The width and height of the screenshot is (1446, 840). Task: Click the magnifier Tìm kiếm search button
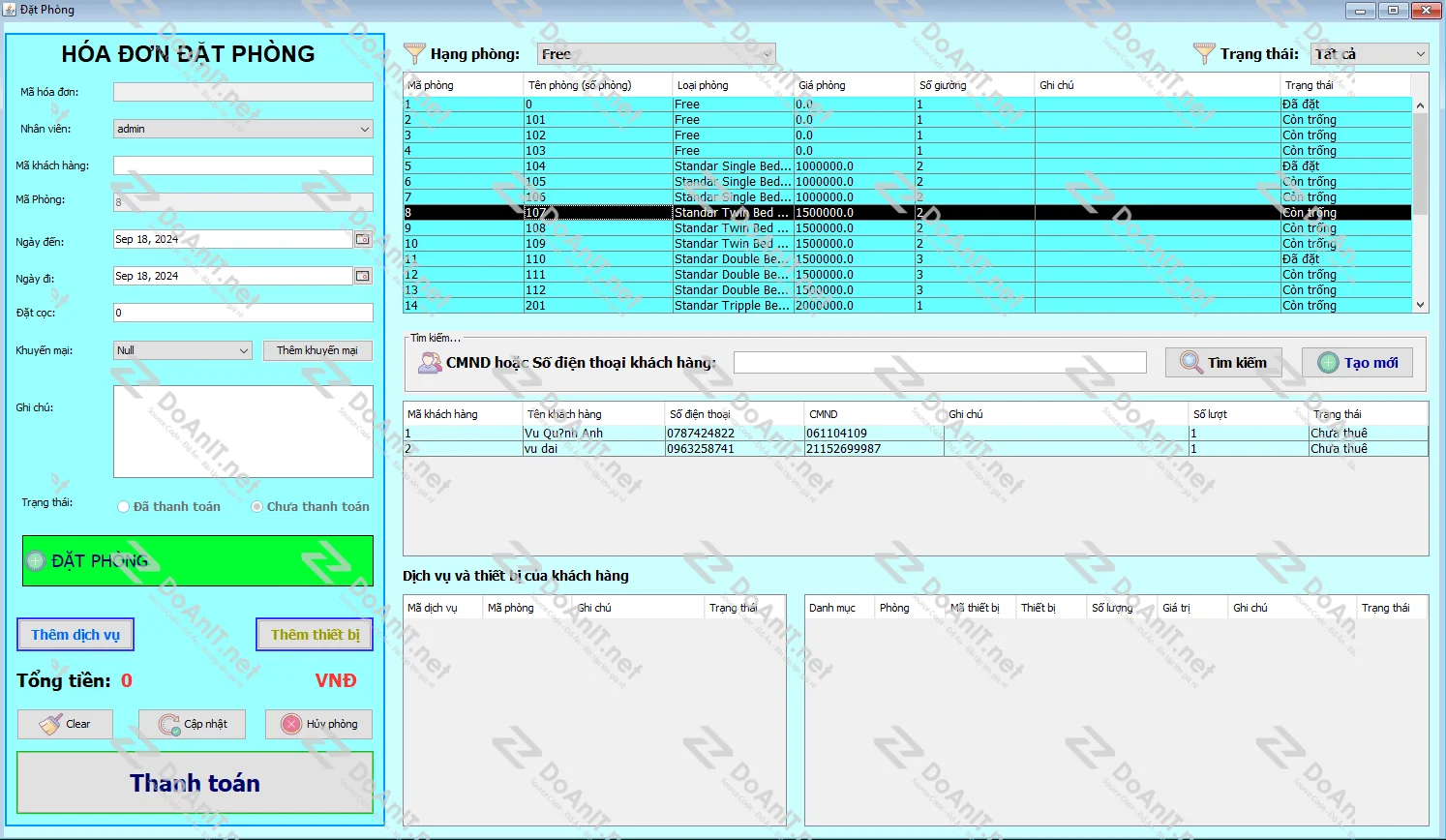coord(1223,363)
